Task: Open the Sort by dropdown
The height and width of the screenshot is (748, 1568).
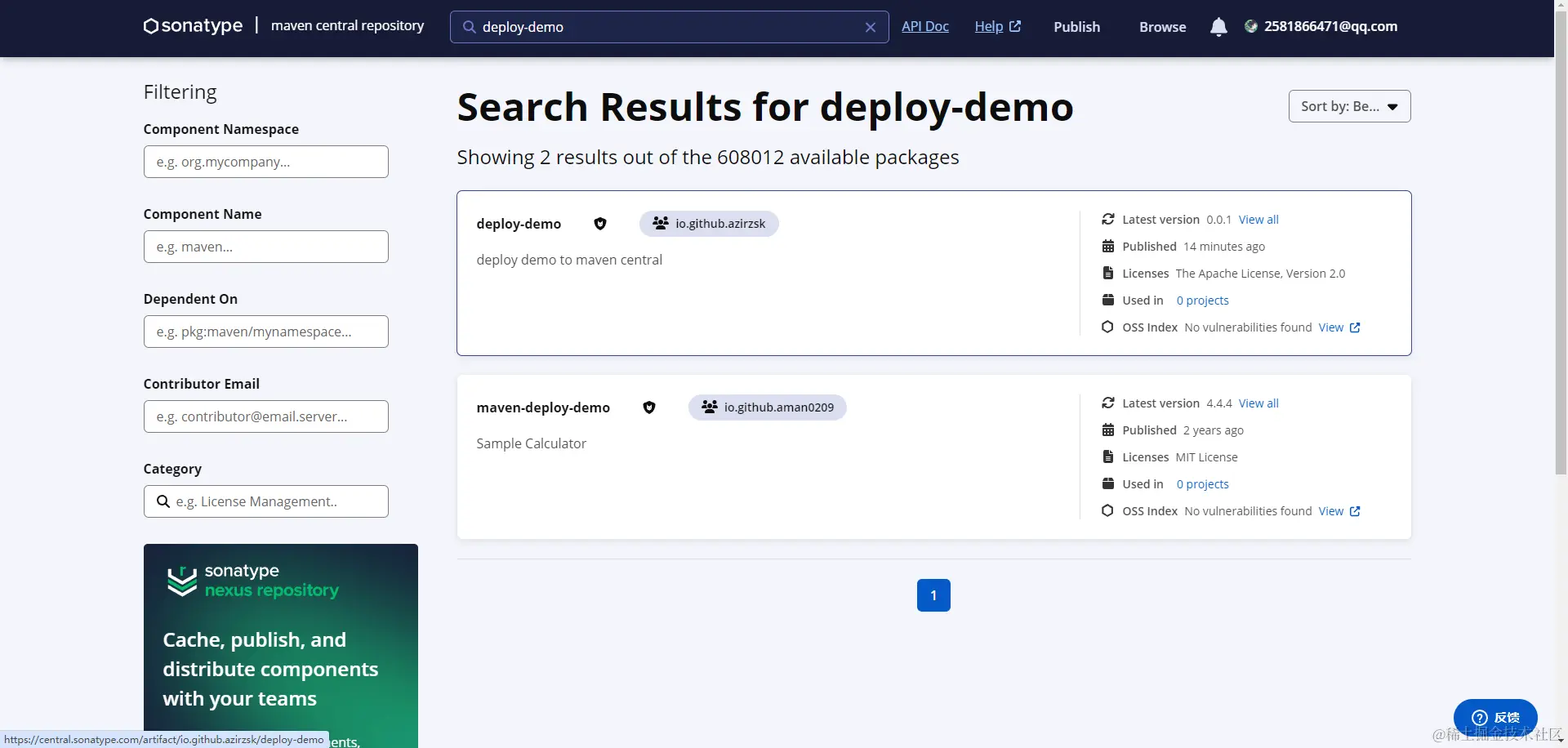Action: click(x=1349, y=106)
